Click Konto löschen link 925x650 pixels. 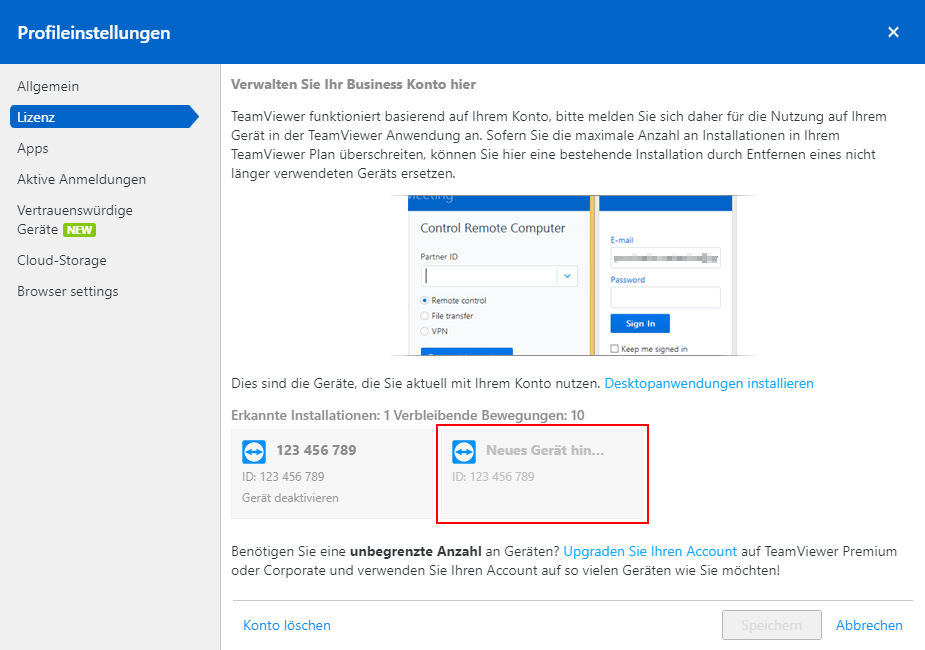(x=287, y=625)
